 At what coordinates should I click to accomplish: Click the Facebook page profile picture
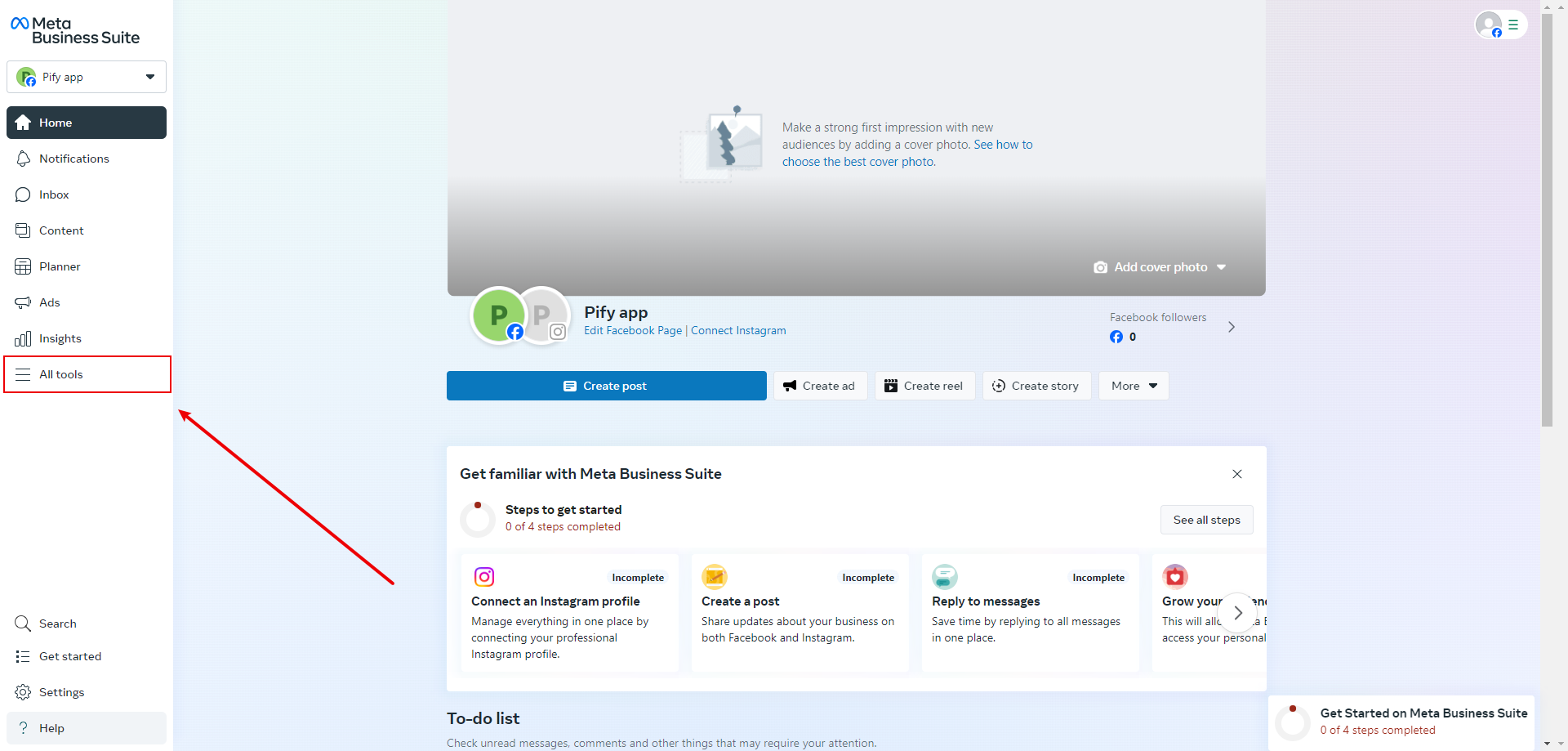[x=498, y=315]
